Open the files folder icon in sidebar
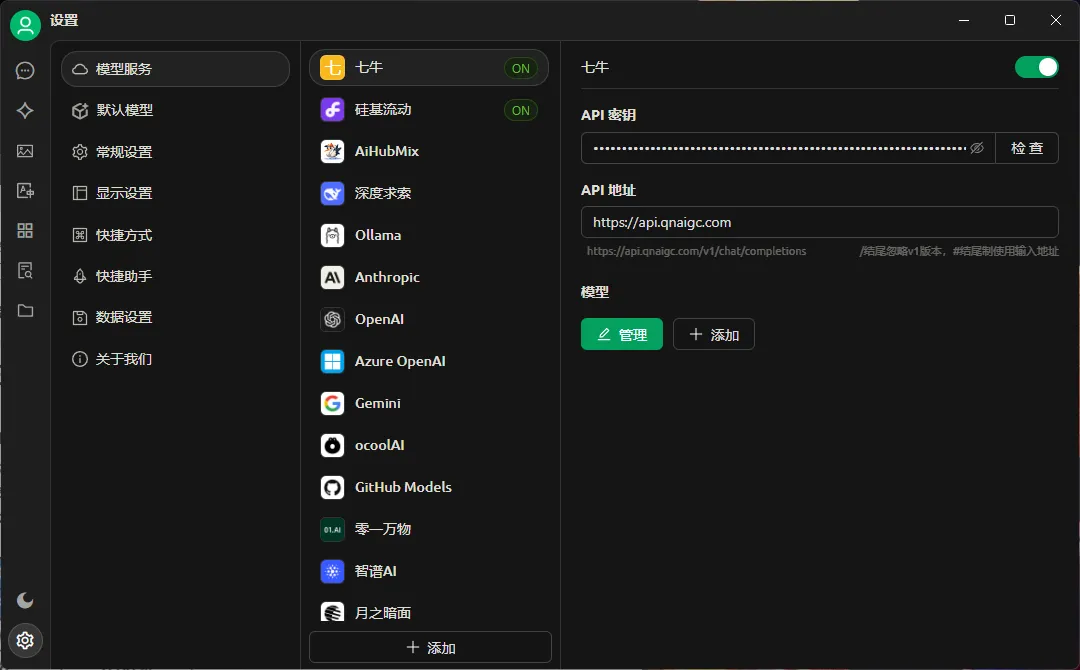 pyautogui.click(x=25, y=311)
